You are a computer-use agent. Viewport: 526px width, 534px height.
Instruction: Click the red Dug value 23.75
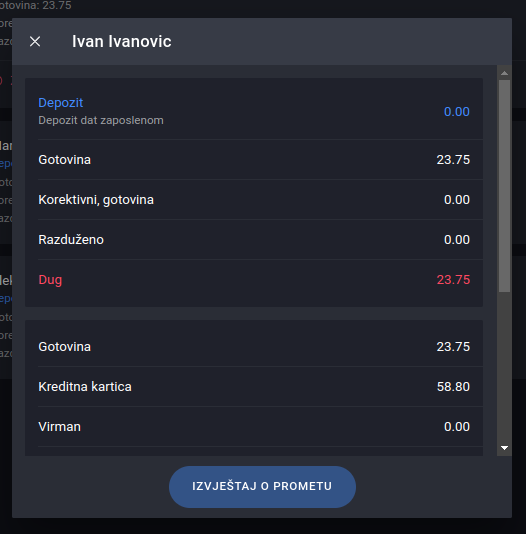tap(453, 280)
